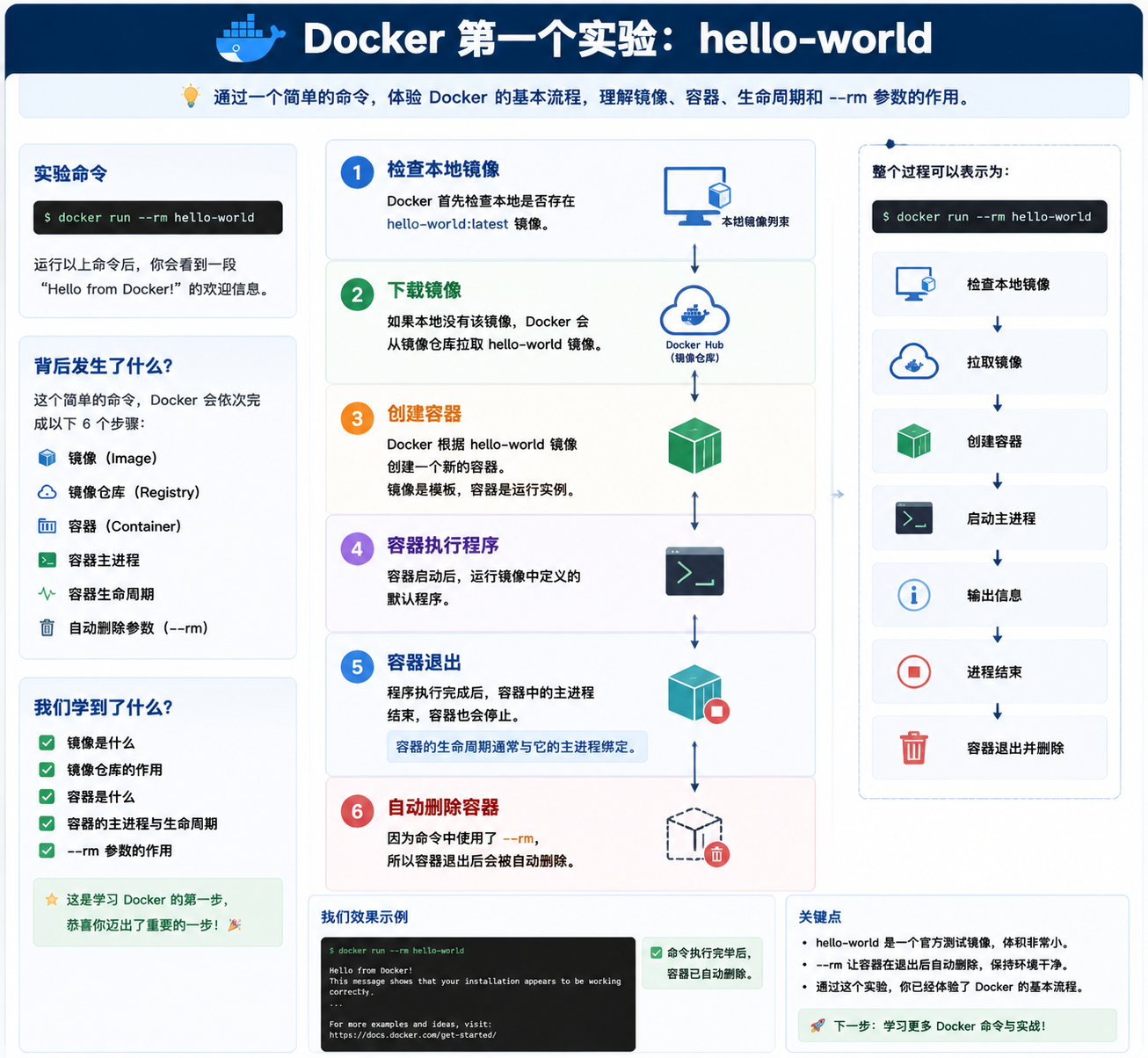Toggle the 命令执行完毕后 checkbox

[x=656, y=953]
